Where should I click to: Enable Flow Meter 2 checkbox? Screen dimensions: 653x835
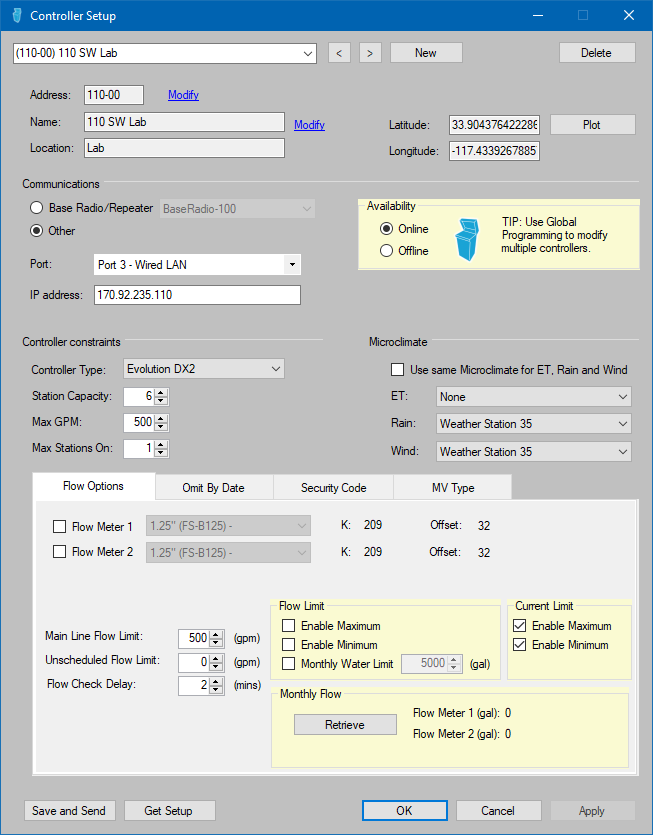(59, 552)
